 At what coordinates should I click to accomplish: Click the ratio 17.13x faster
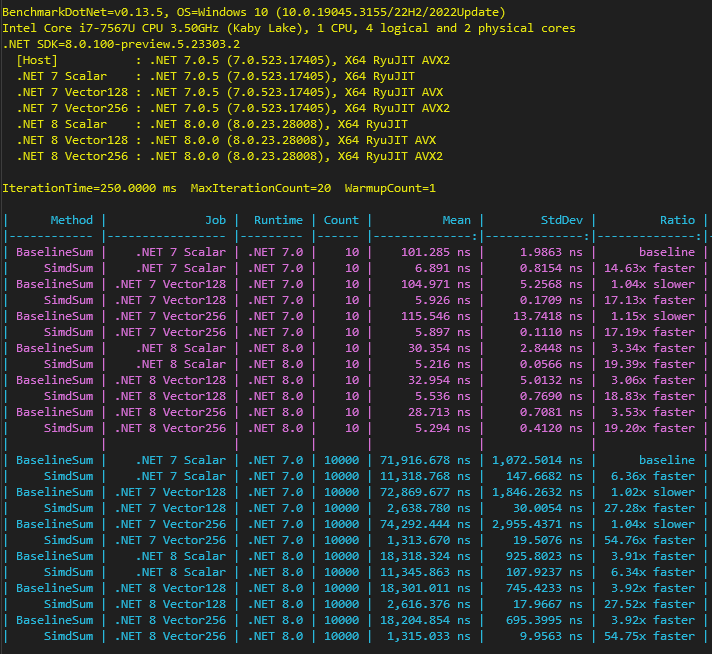click(649, 300)
